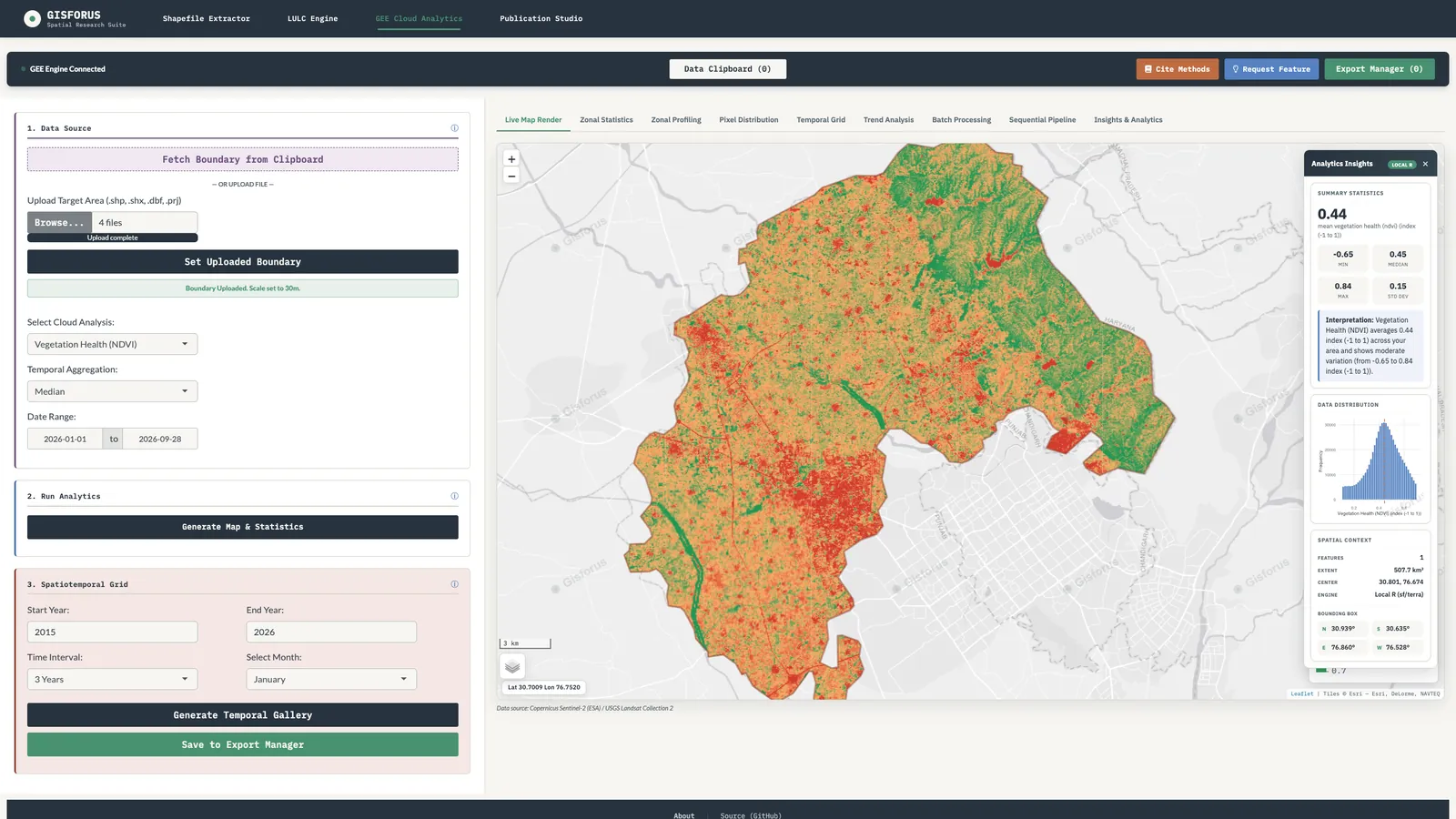Open the map layers control
Image resolution: width=1456 pixels, height=819 pixels.
(x=512, y=667)
